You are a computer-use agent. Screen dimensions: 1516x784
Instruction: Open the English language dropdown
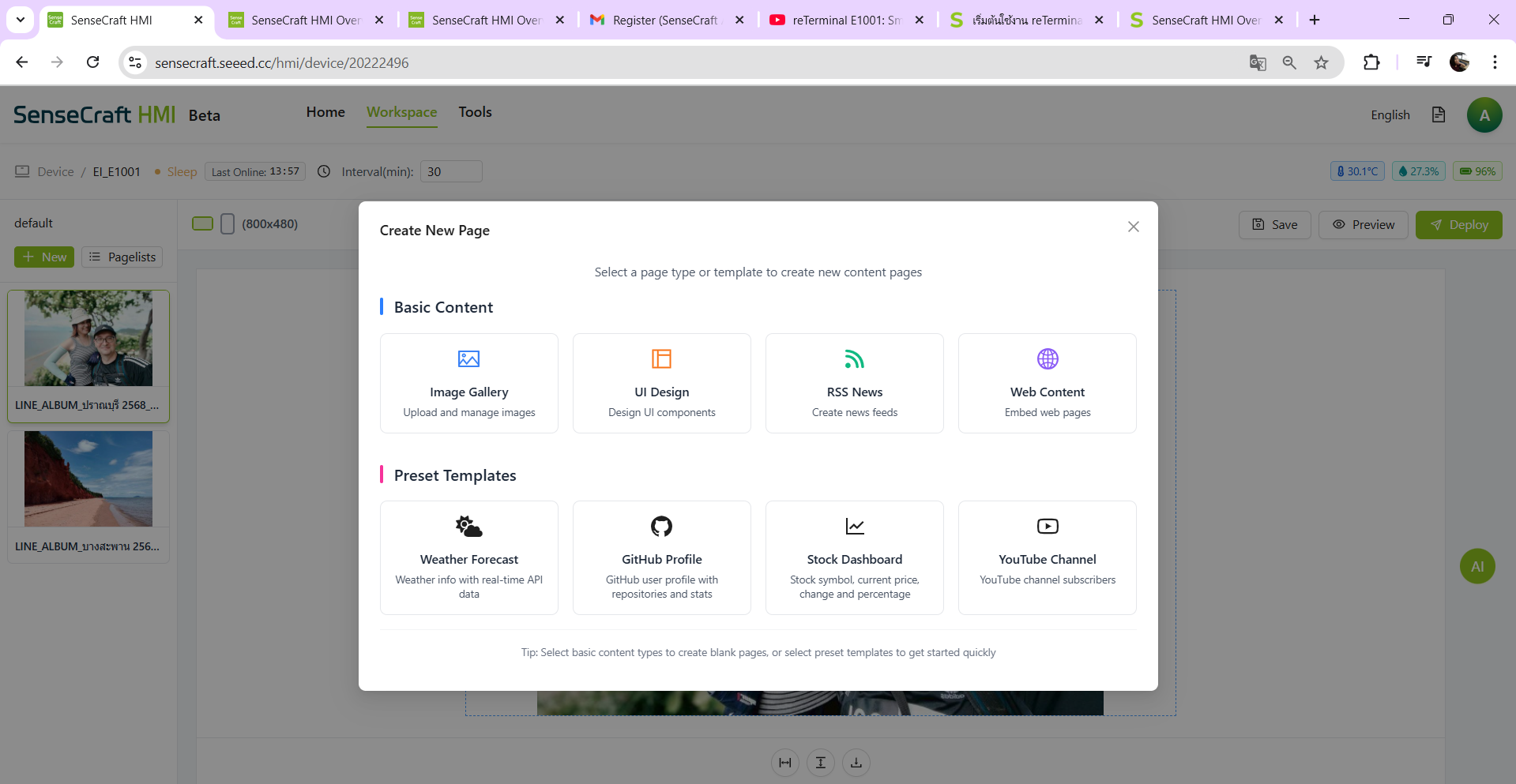(x=1390, y=115)
